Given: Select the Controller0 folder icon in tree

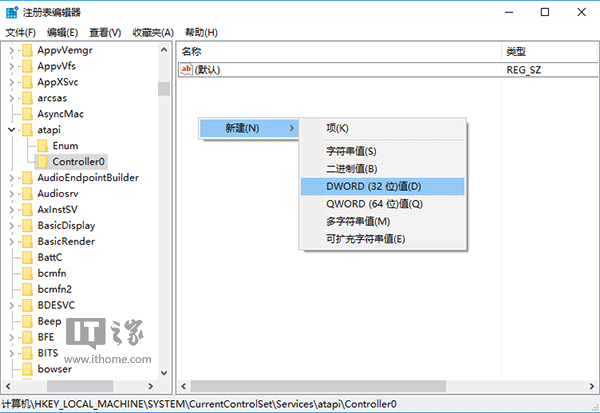Looking at the screenshot, I should (43, 162).
